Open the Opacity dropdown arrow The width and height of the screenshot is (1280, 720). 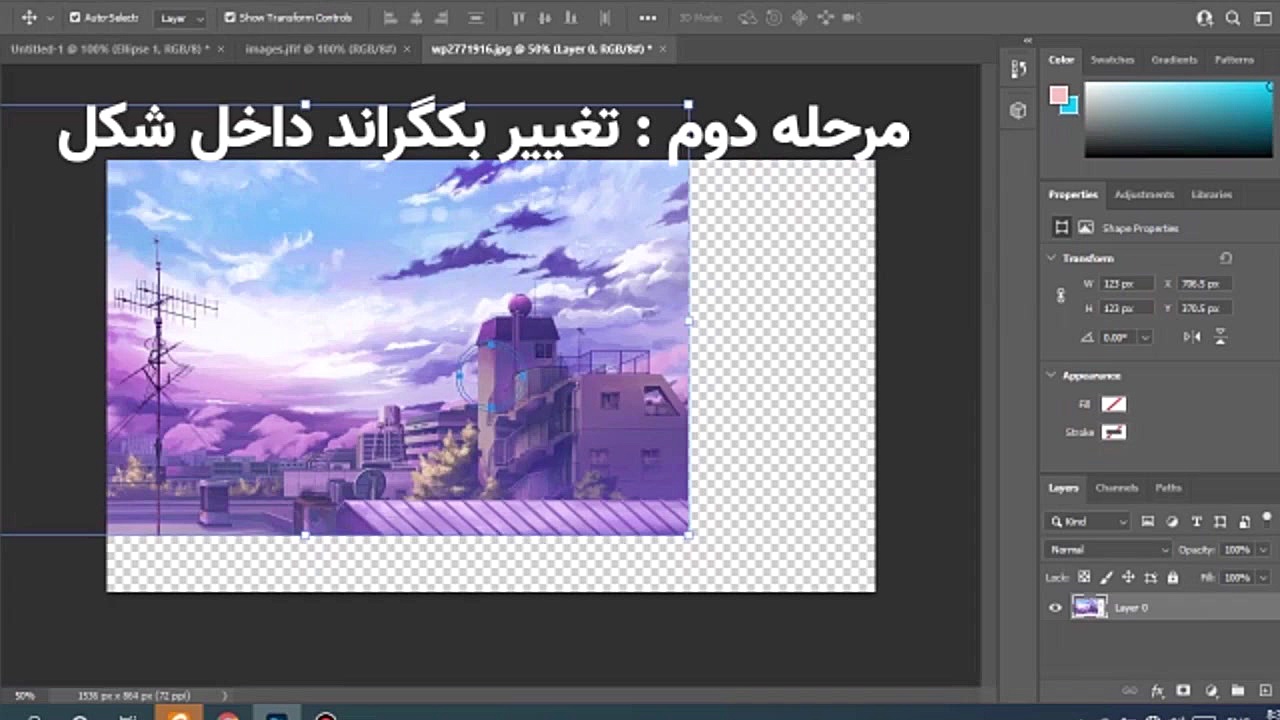[x=1262, y=549]
